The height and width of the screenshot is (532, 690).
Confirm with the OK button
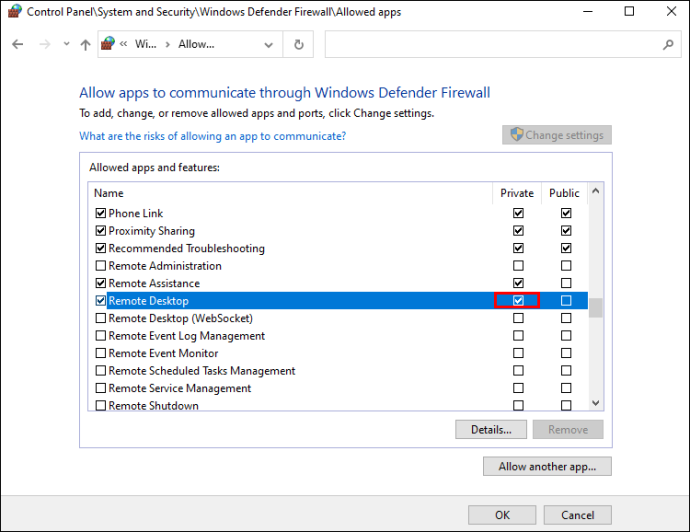[x=502, y=515]
